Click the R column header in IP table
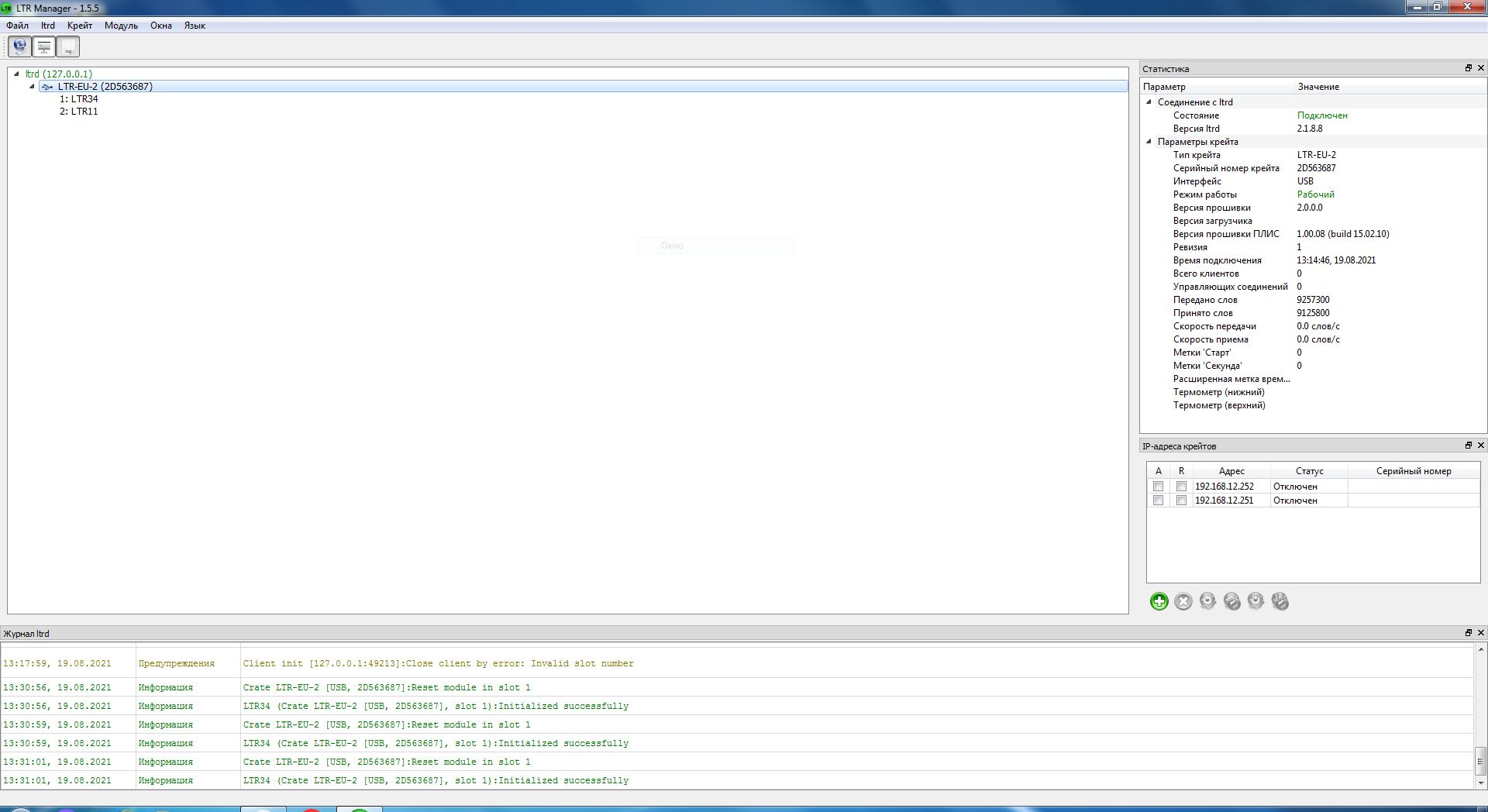This screenshot has width=1488, height=812. [x=1181, y=471]
